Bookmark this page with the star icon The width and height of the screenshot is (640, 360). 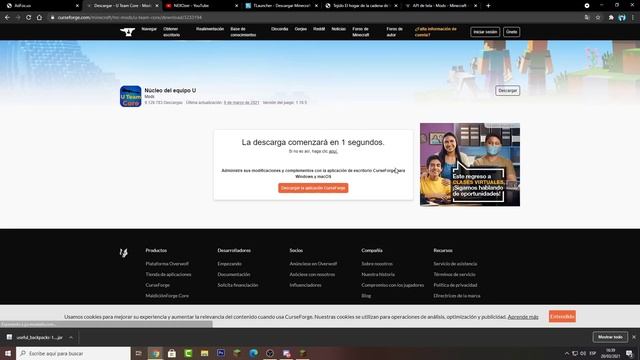pyautogui.click(x=598, y=18)
